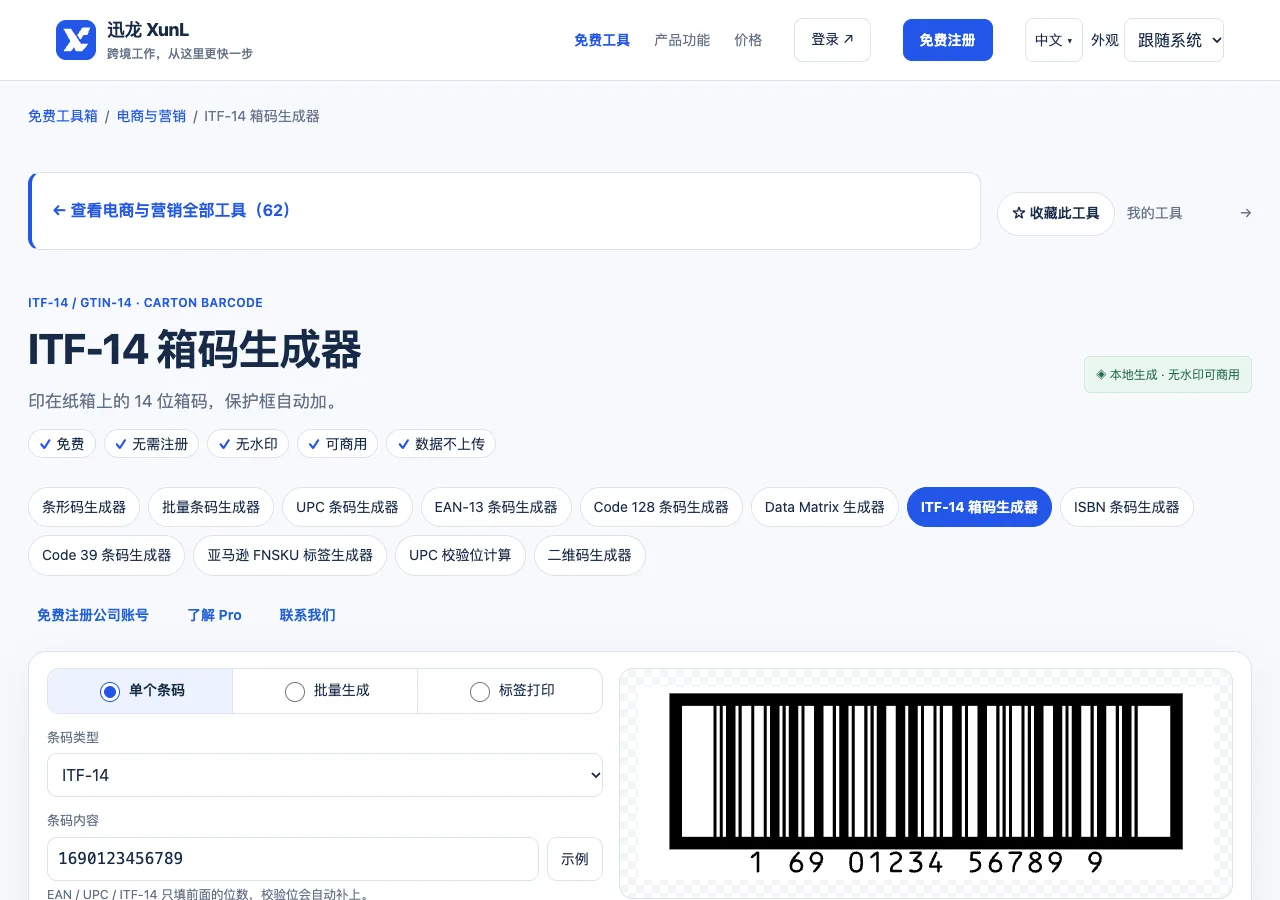Open the 中文 language dropdown

(1053, 40)
